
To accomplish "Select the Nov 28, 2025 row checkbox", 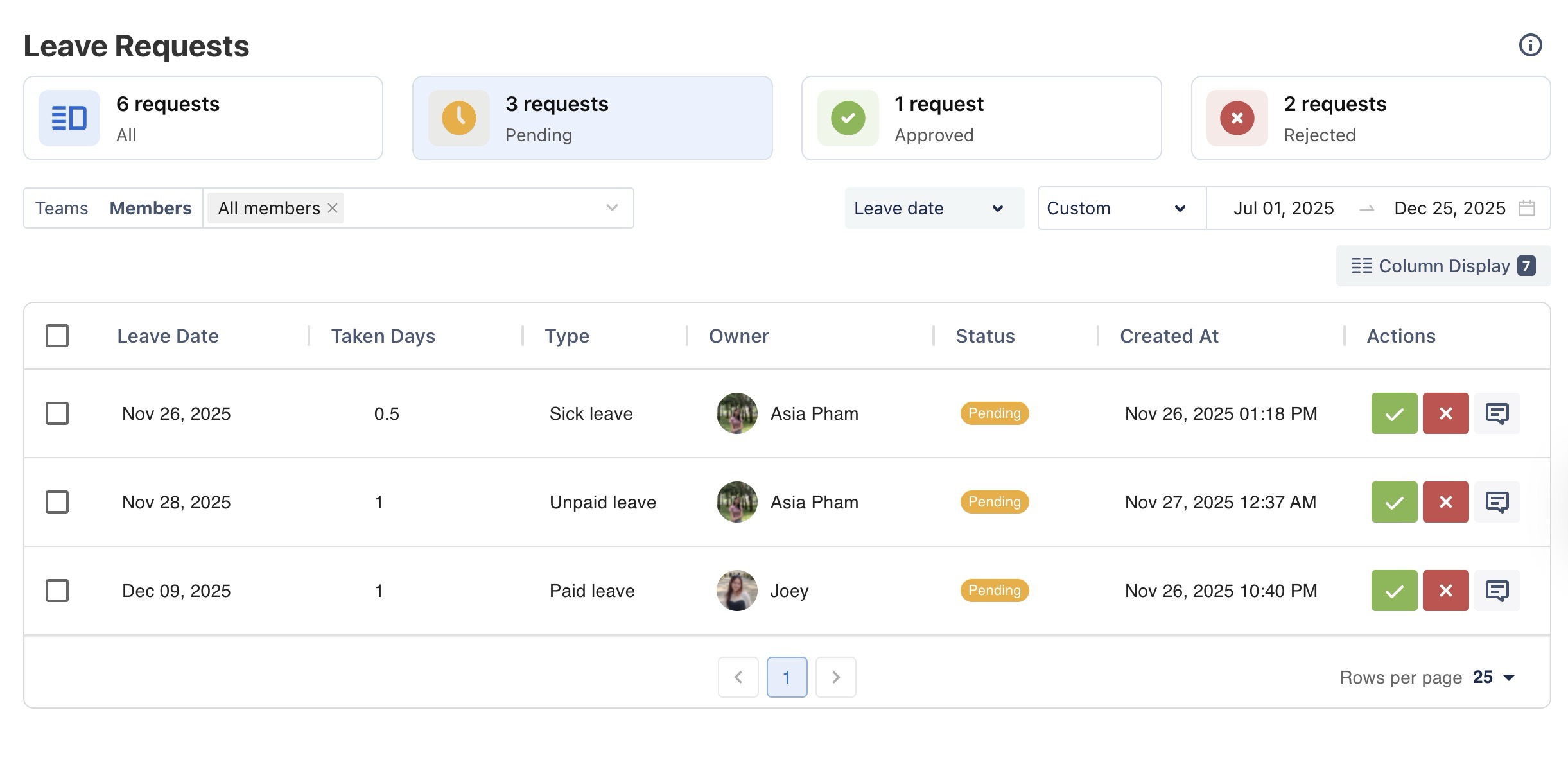I will pos(57,502).
